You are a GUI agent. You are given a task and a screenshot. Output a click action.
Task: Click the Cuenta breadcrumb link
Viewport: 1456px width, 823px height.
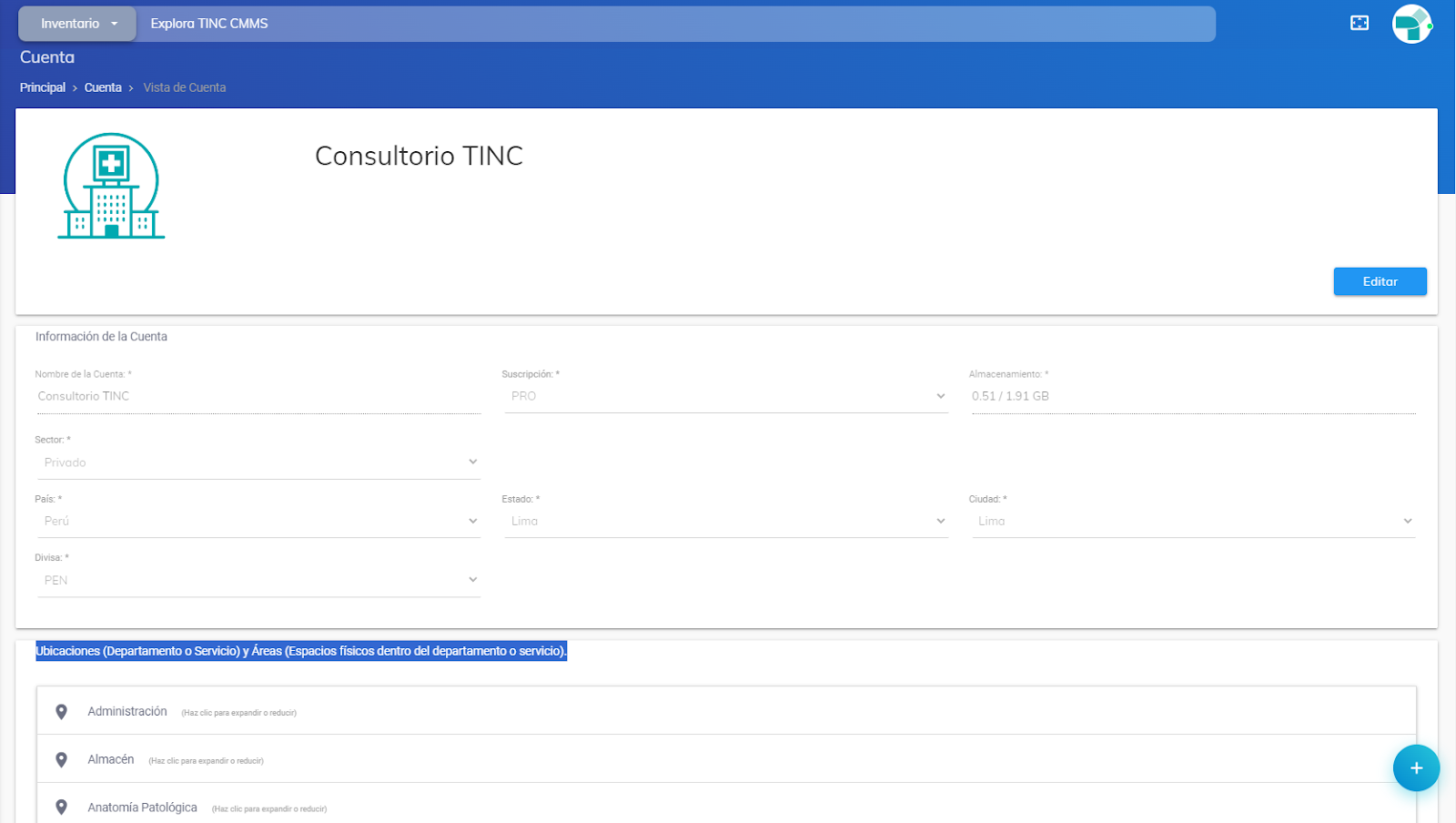[103, 87]
